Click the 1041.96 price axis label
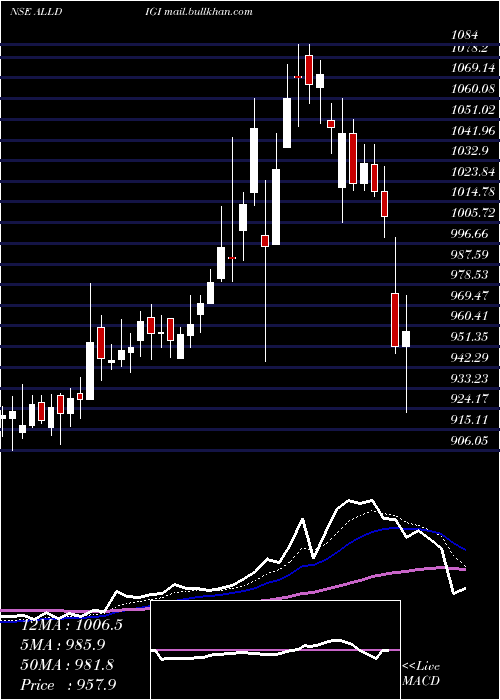Image resolution: width=500 pixels, height=700 pixels. tap(473, 130)
